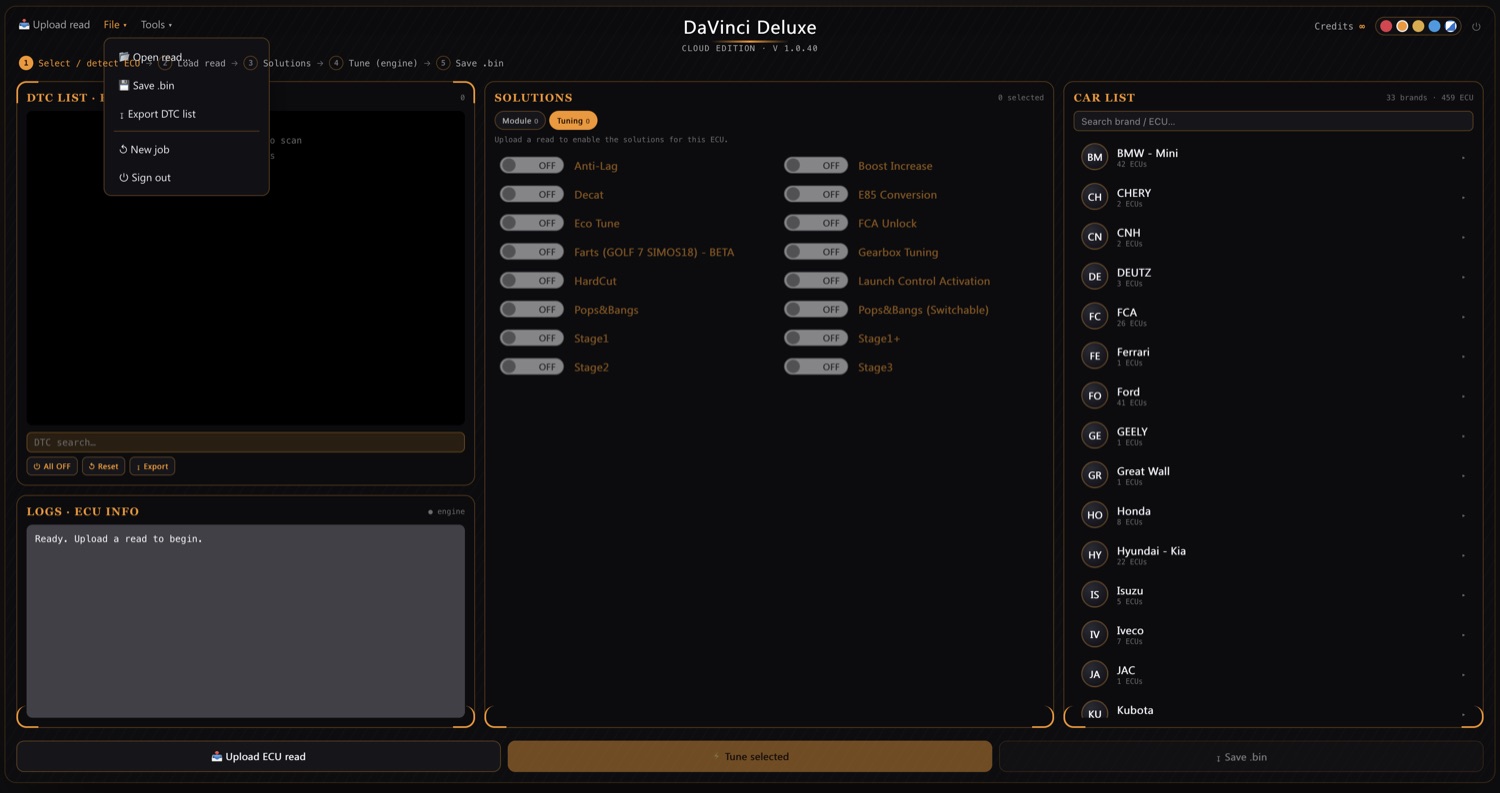Pick the GE avatar for GEELY
This screenshot has width=1500, height=793.
click(x=1095, y=435)
